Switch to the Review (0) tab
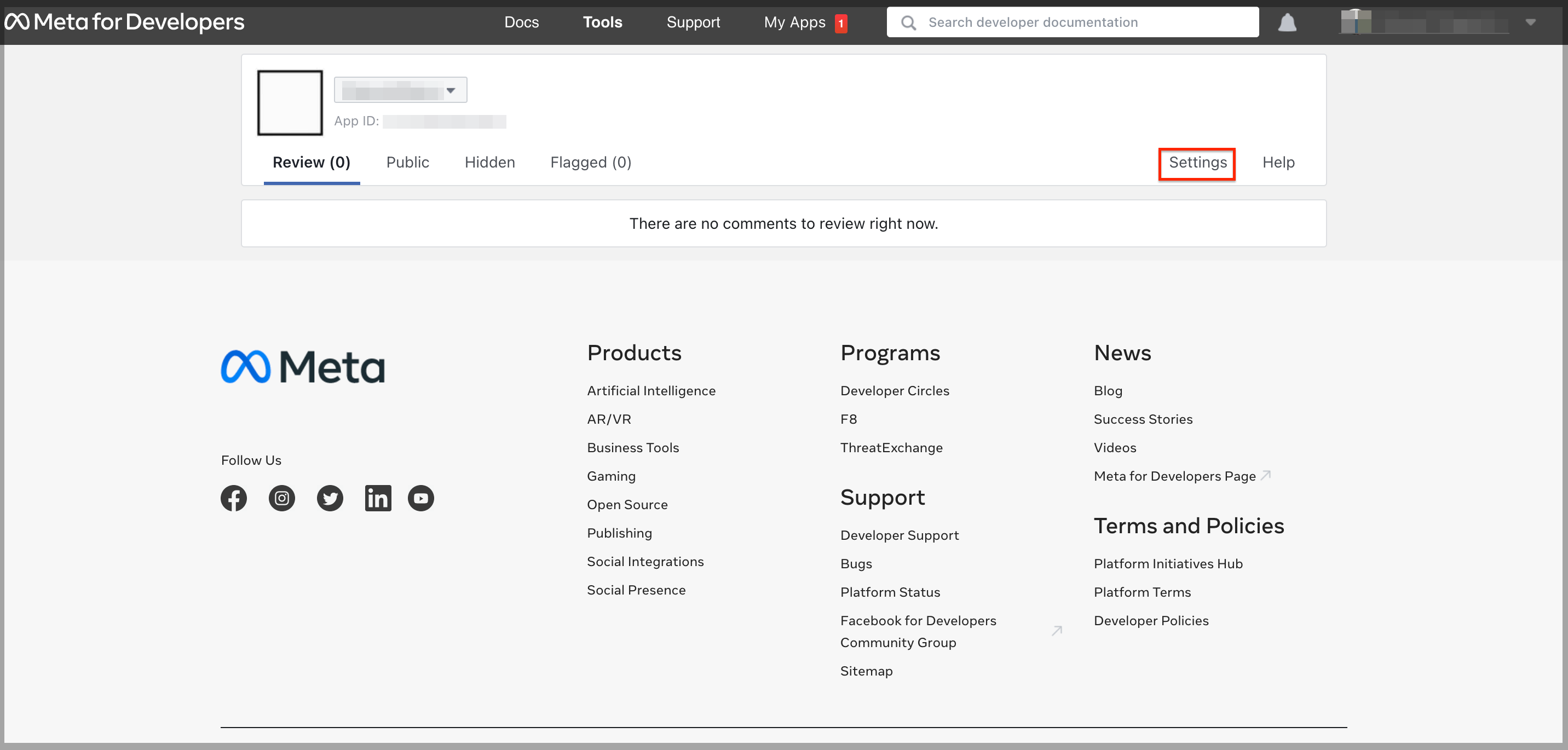Screen dimensions: 1568x750 pos(312,163)
